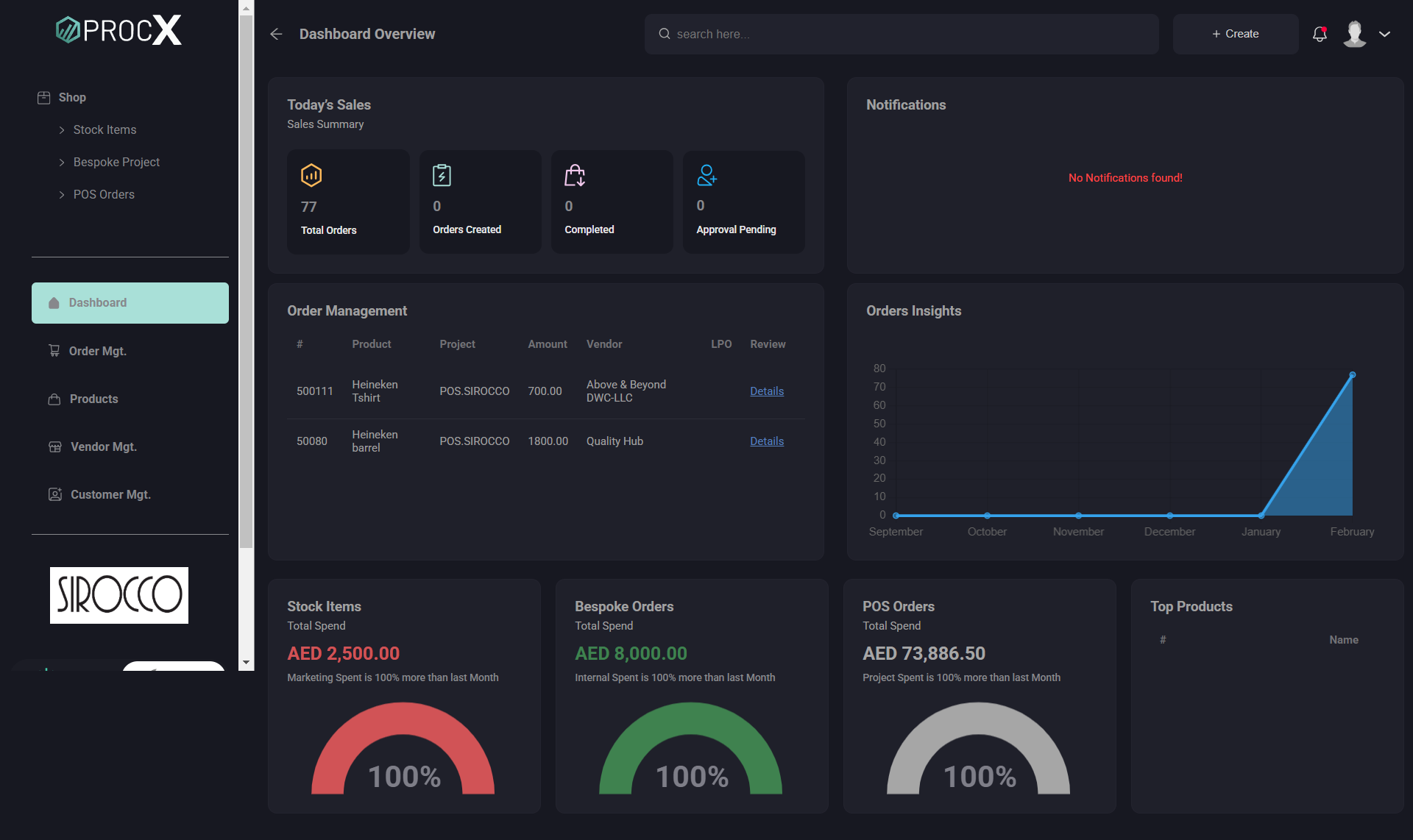Viewport: 1413px width, 840px height.
Task: Expand Stock Items in Shop tree
Action: point(104,129)
